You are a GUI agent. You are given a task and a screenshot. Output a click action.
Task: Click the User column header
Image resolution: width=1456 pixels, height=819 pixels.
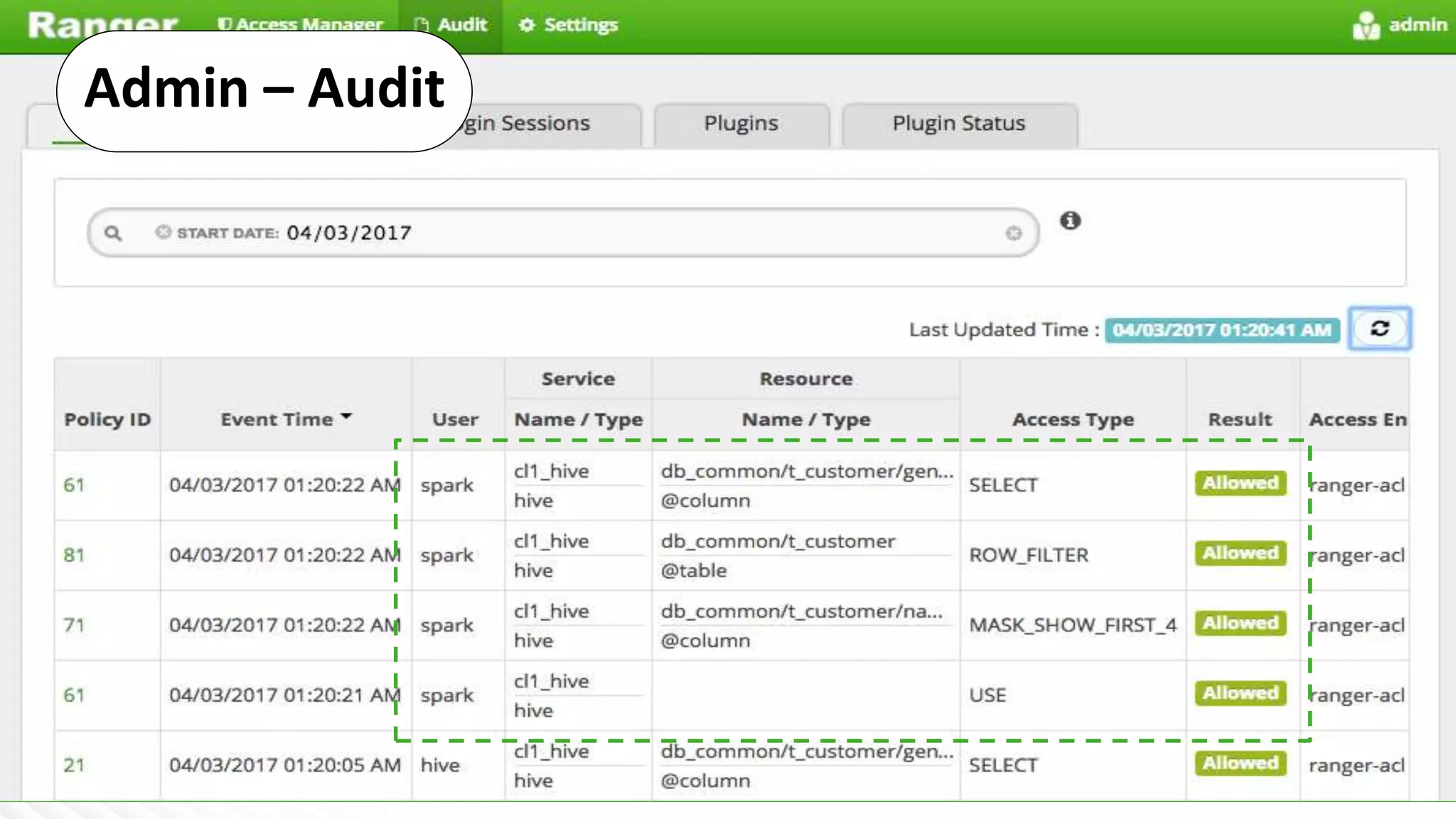pyautogui.click(x=455, y=419)
